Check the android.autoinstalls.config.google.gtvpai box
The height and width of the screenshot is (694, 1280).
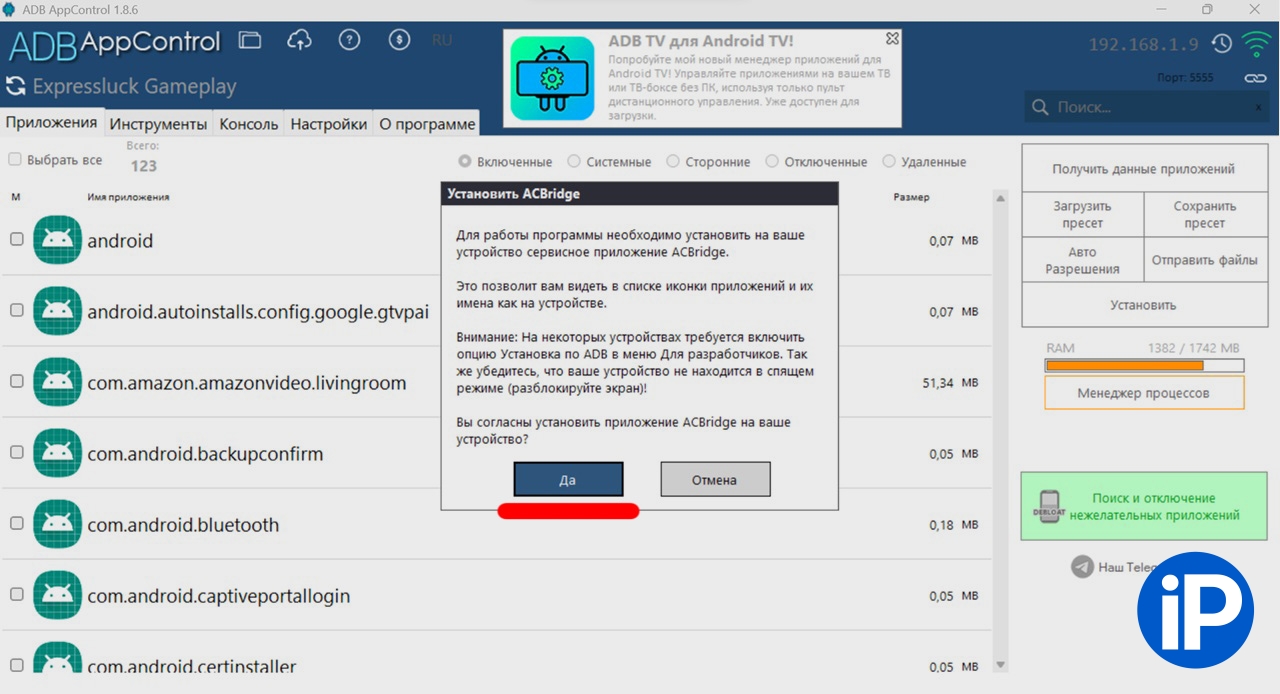tap(16, 310)
